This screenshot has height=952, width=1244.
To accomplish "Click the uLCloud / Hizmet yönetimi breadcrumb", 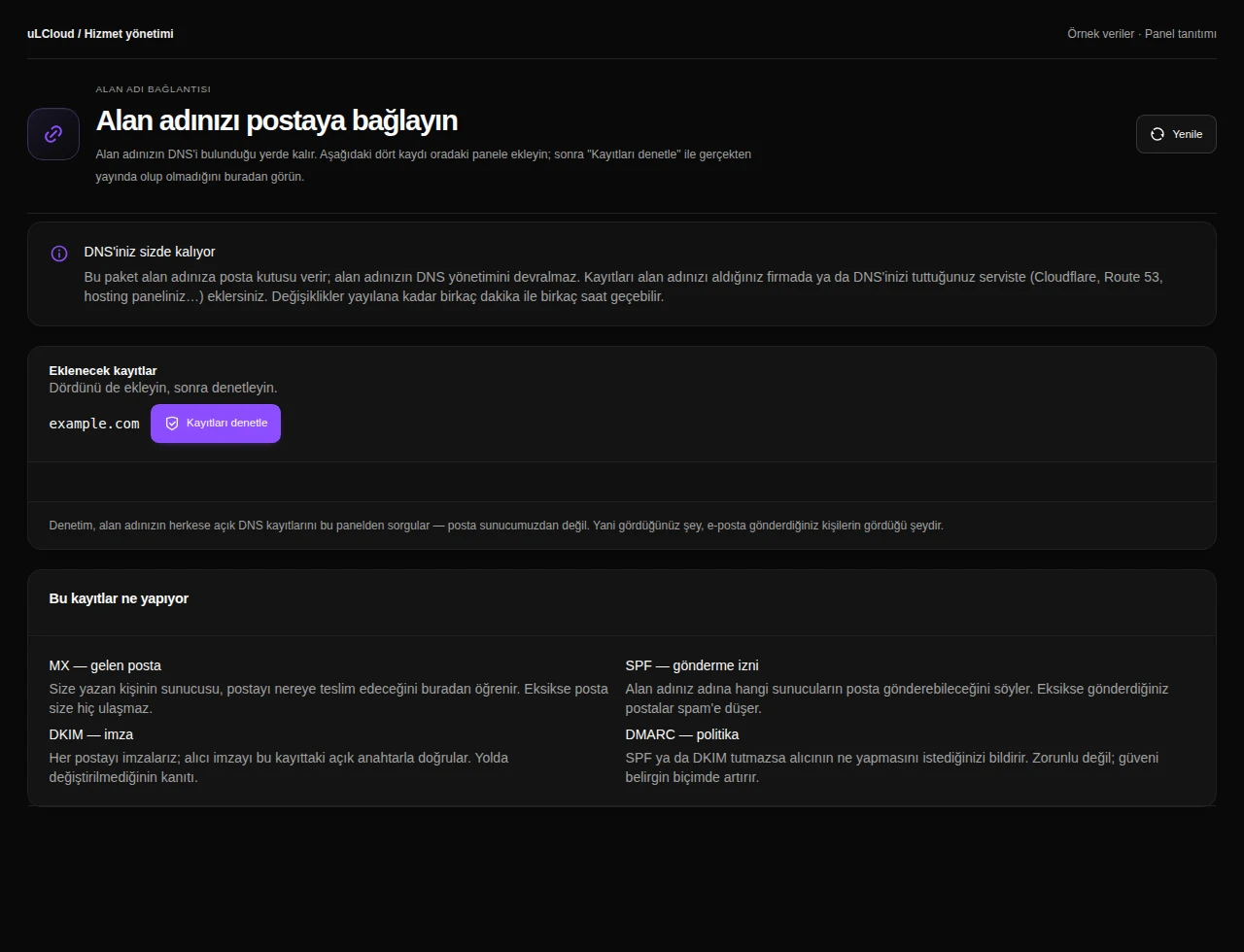I will coord(101,34).
